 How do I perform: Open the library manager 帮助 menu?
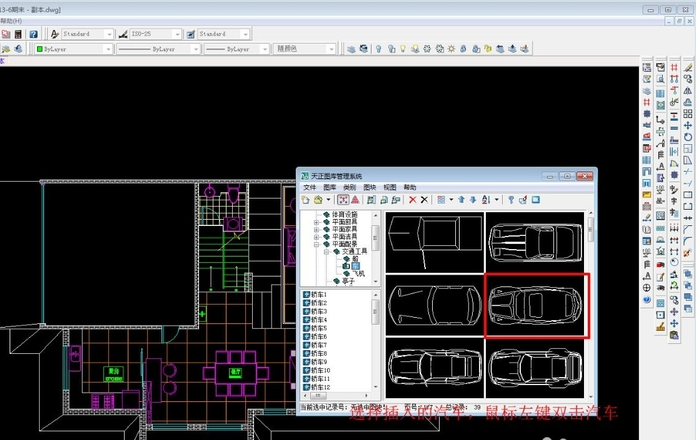point(410,187)
